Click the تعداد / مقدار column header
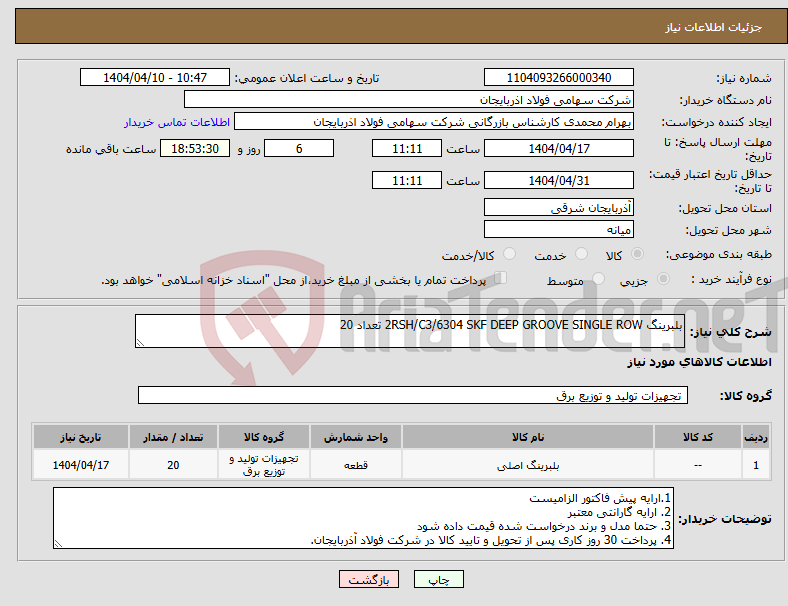Screen dimensions: 788x606 [x=173, y=437]
